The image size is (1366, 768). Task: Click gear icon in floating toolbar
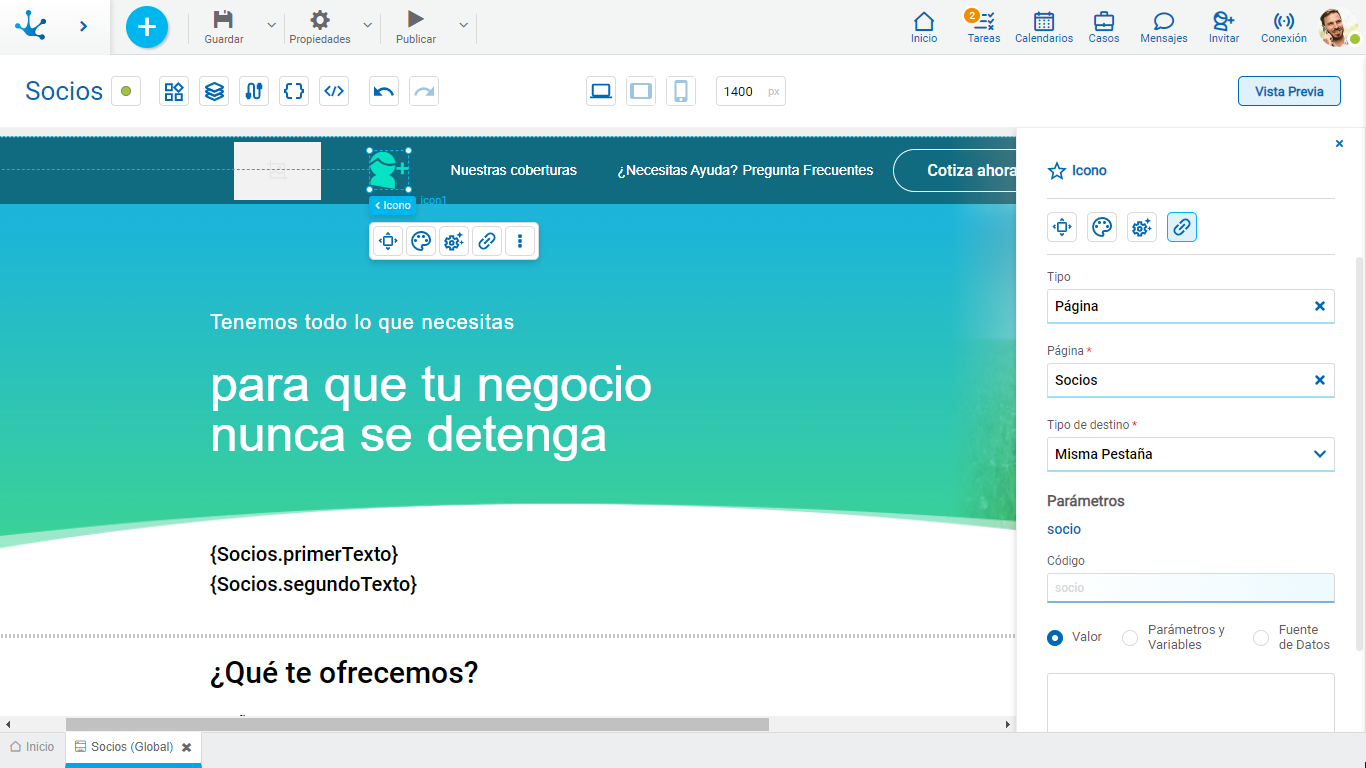(454, 241)
